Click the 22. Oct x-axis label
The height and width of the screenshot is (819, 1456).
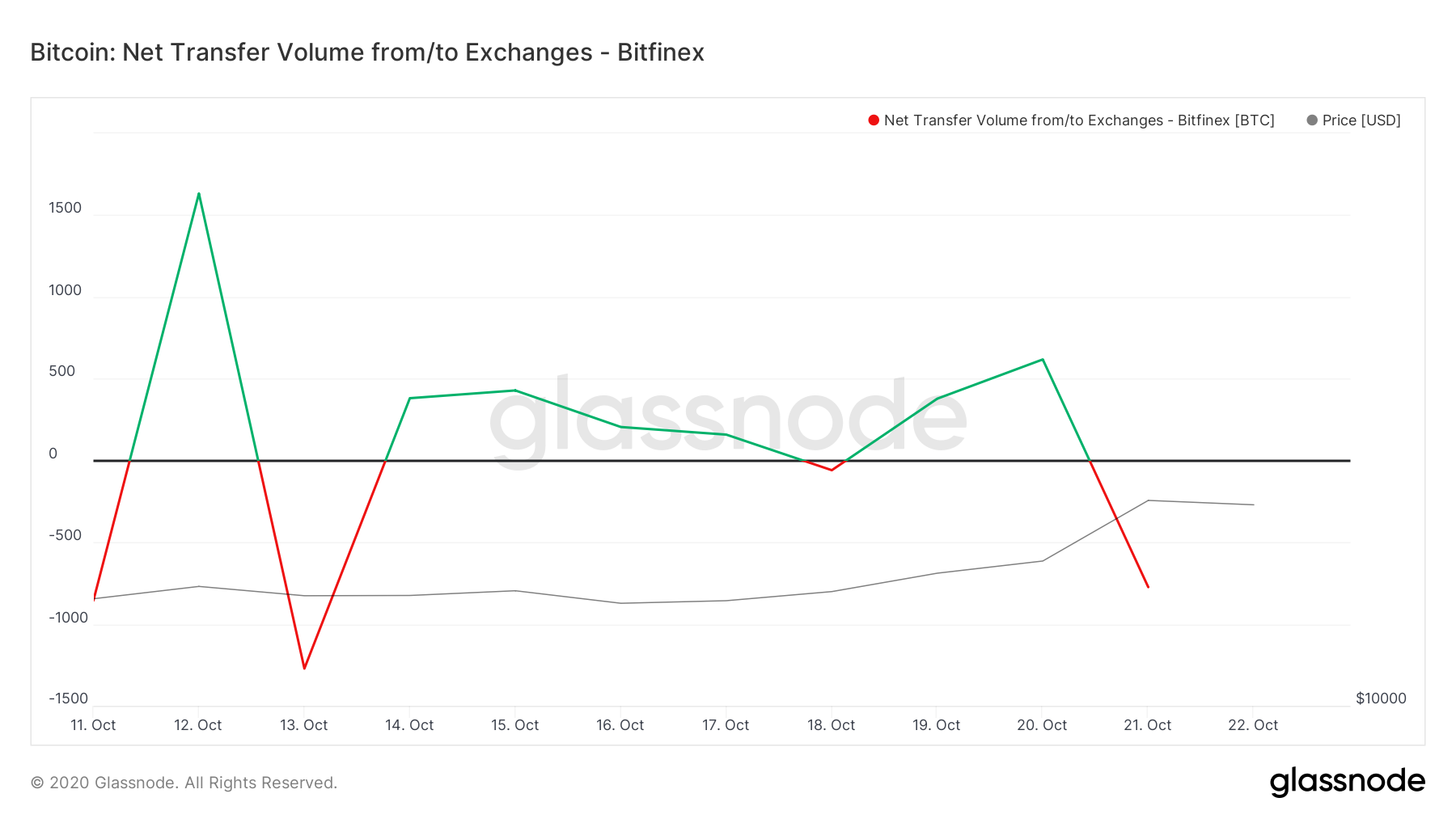tap(1253, 725)
